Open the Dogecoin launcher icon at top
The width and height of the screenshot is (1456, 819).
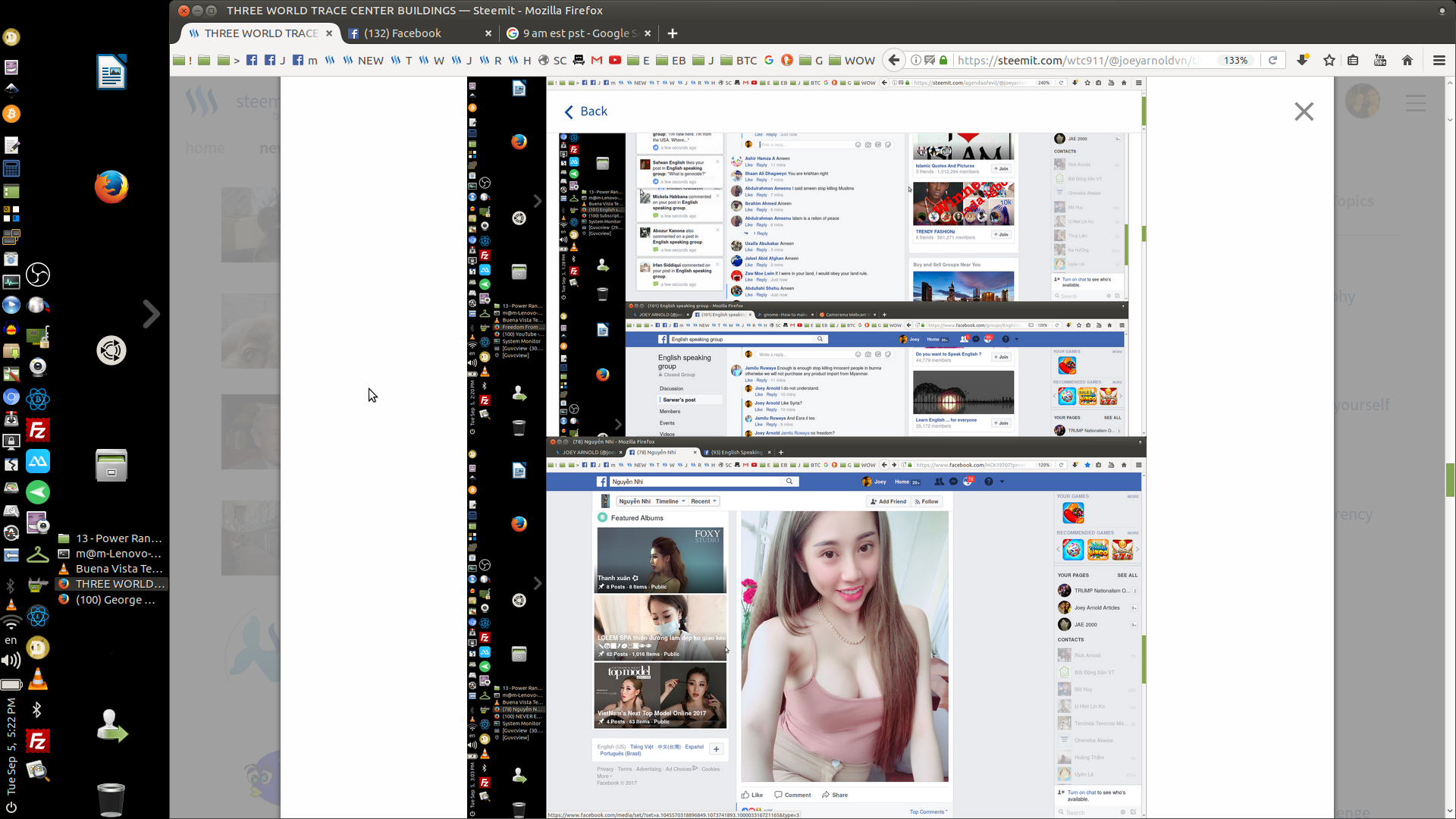[11, 37]
